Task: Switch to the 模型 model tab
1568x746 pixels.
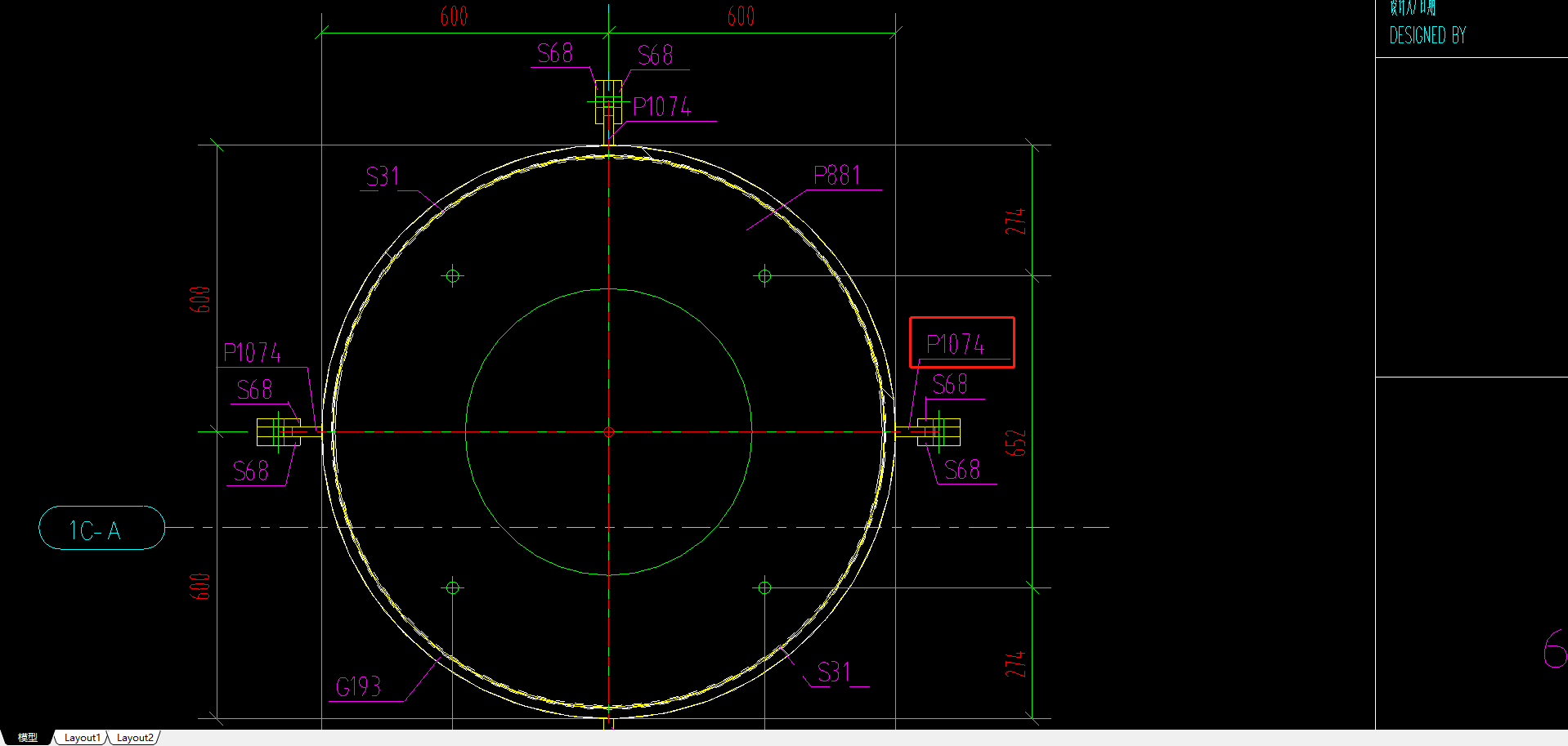Action: tap(27, 737)
